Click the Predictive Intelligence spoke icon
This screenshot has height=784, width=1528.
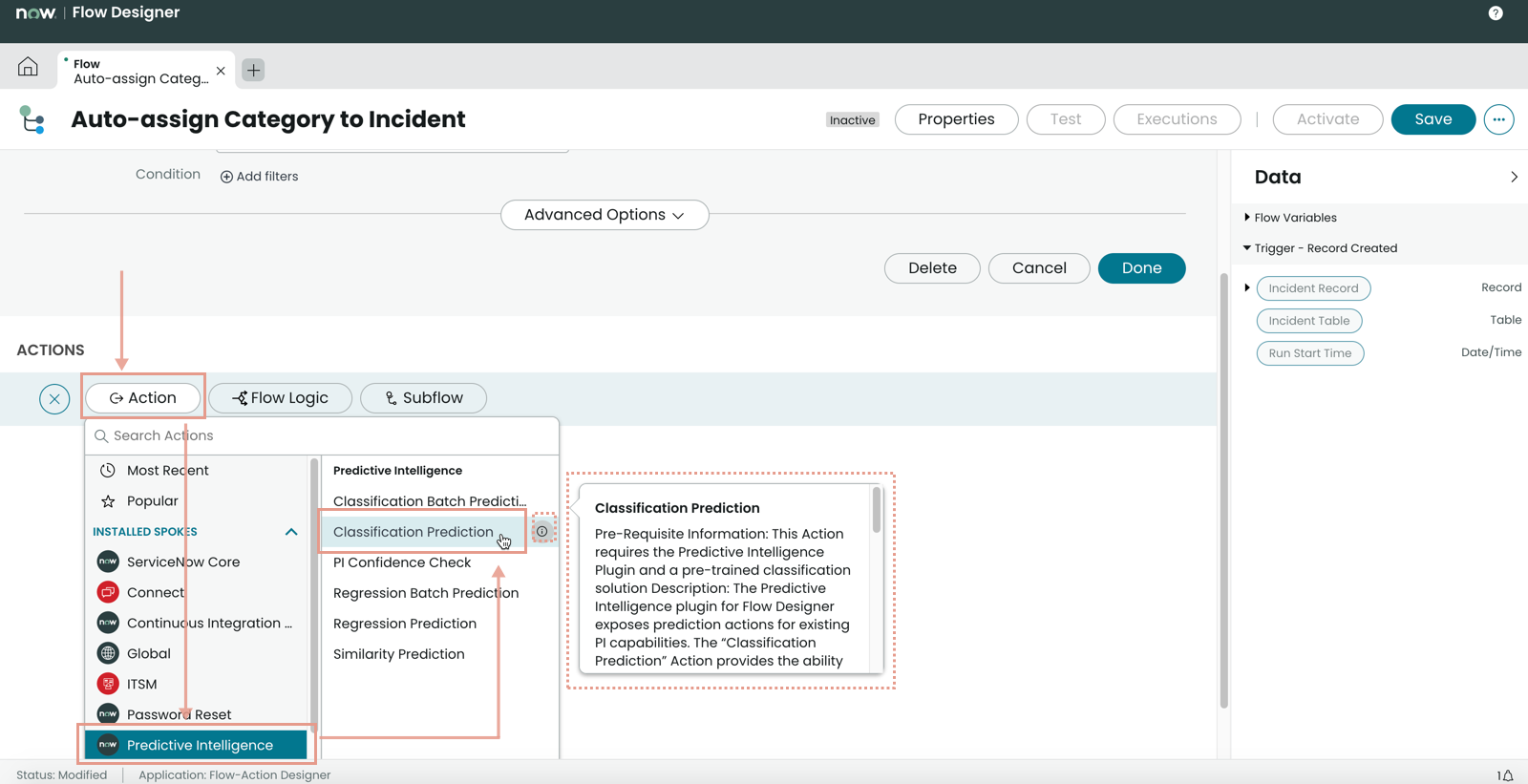(108, 745)
